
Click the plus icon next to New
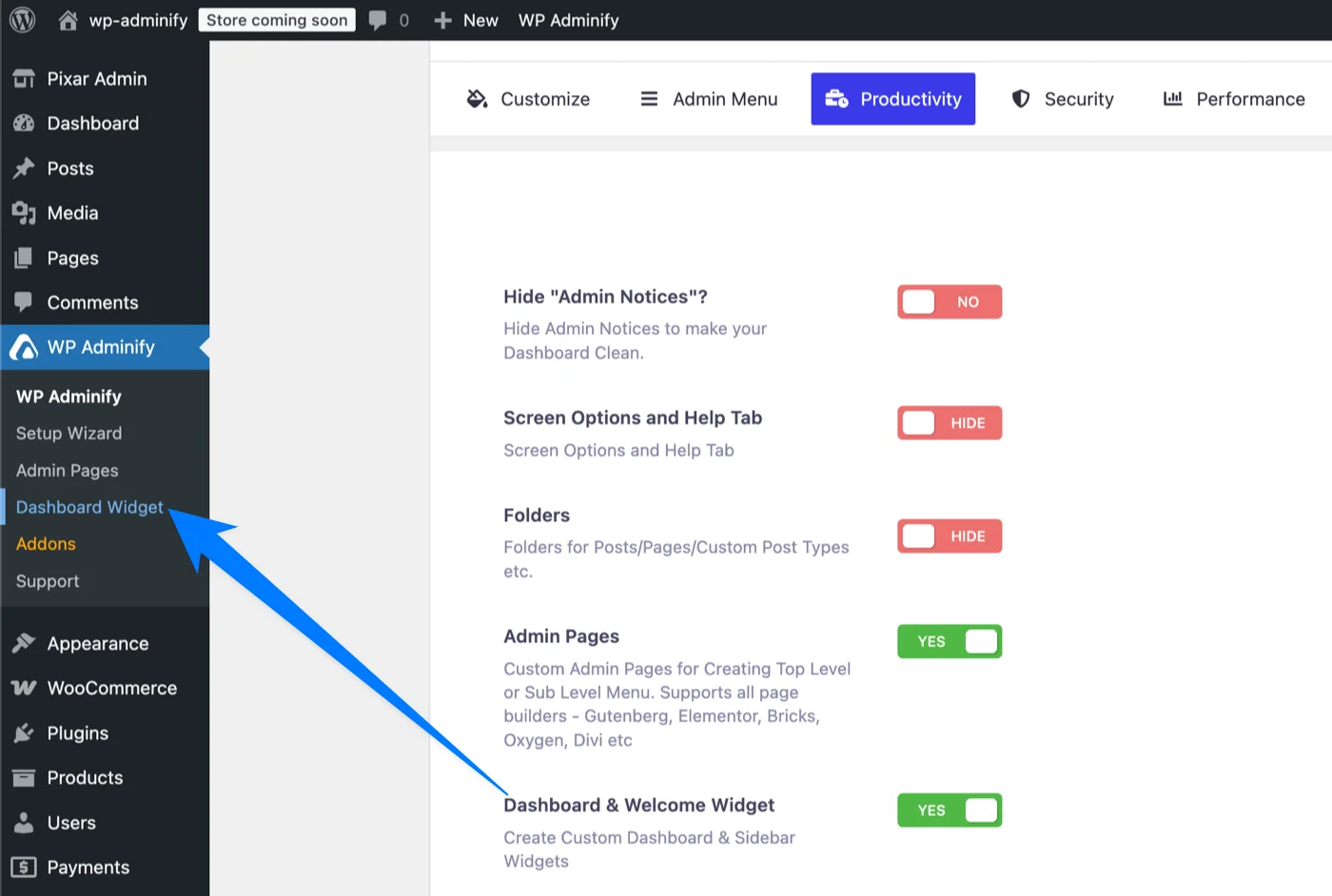point(442,20)
